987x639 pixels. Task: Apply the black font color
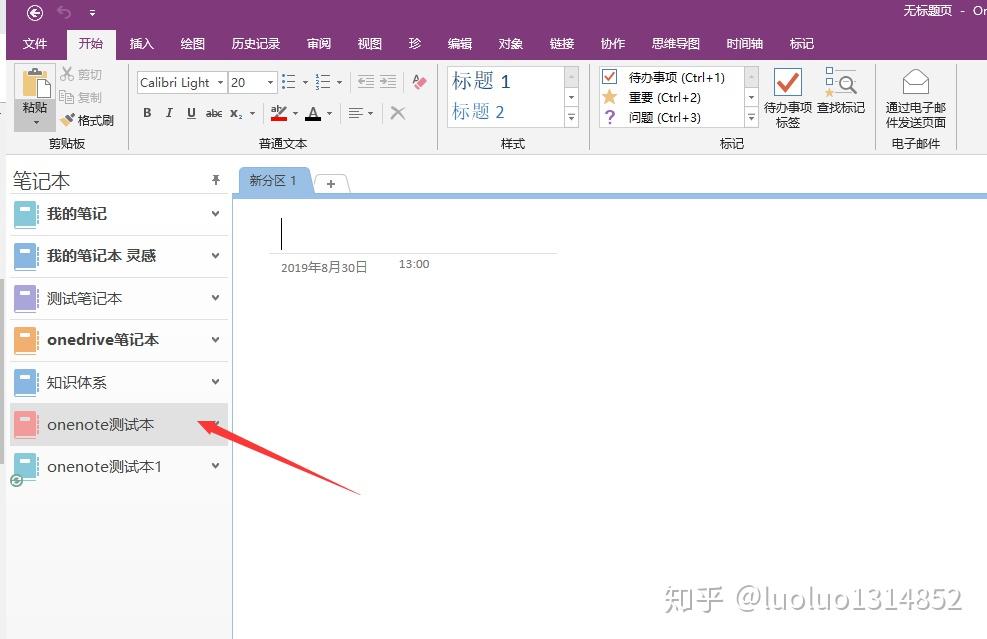click(313, 113)
